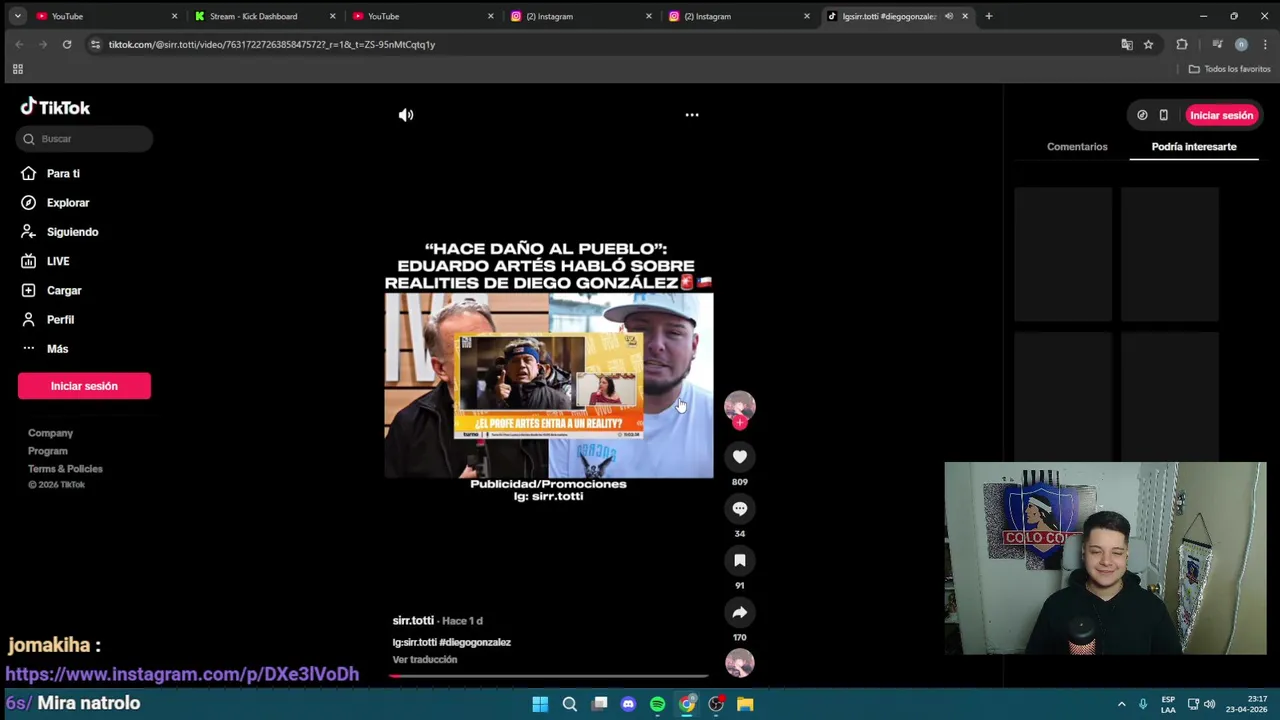Mute the audio on the TikTok browser tab
1280x720 pixels.
949,16
